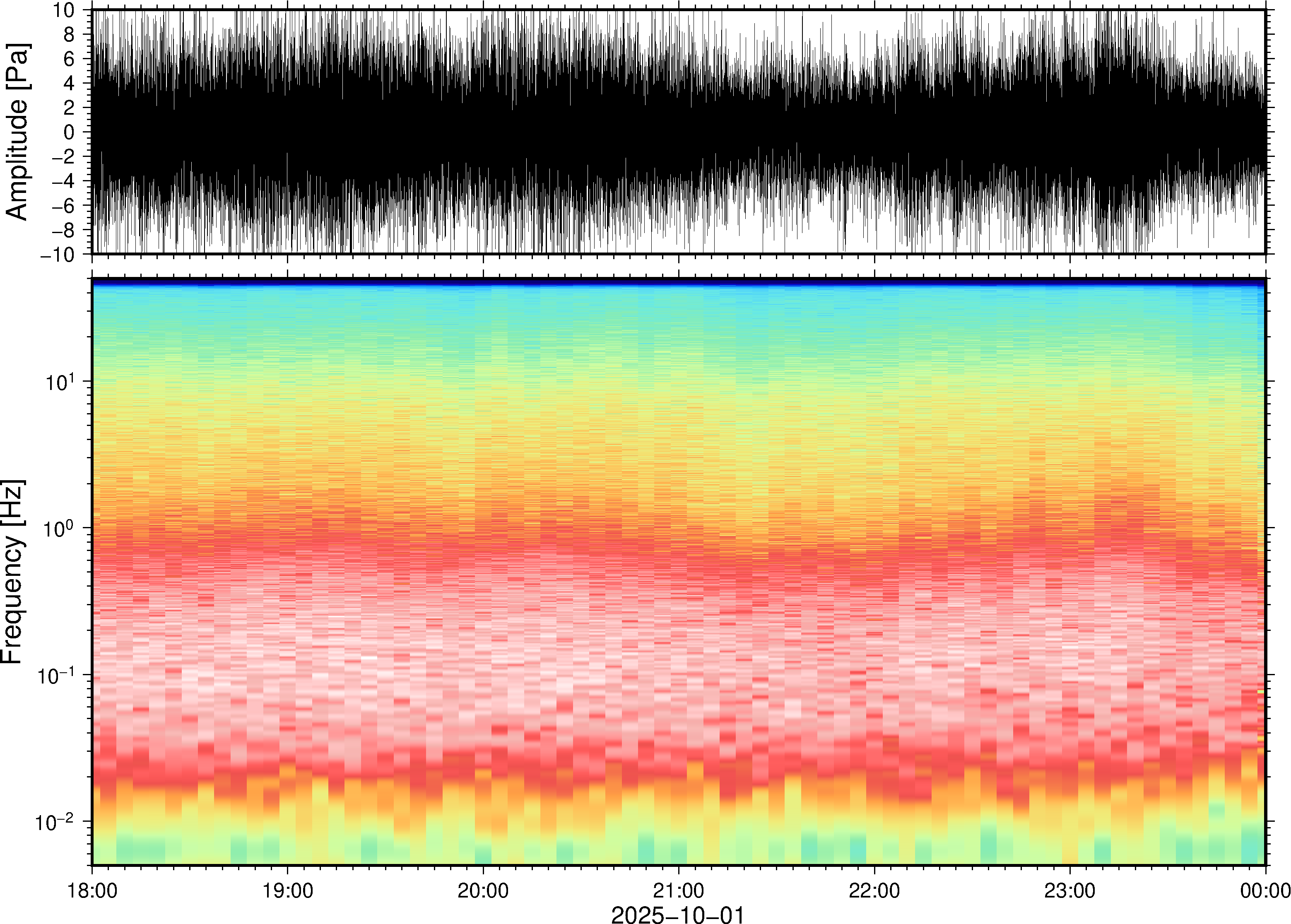Click the 10⁻¹ frequency tick label
Viewport: 1291px width, 924px height.
pyautogui.click(x=56, y=675)
